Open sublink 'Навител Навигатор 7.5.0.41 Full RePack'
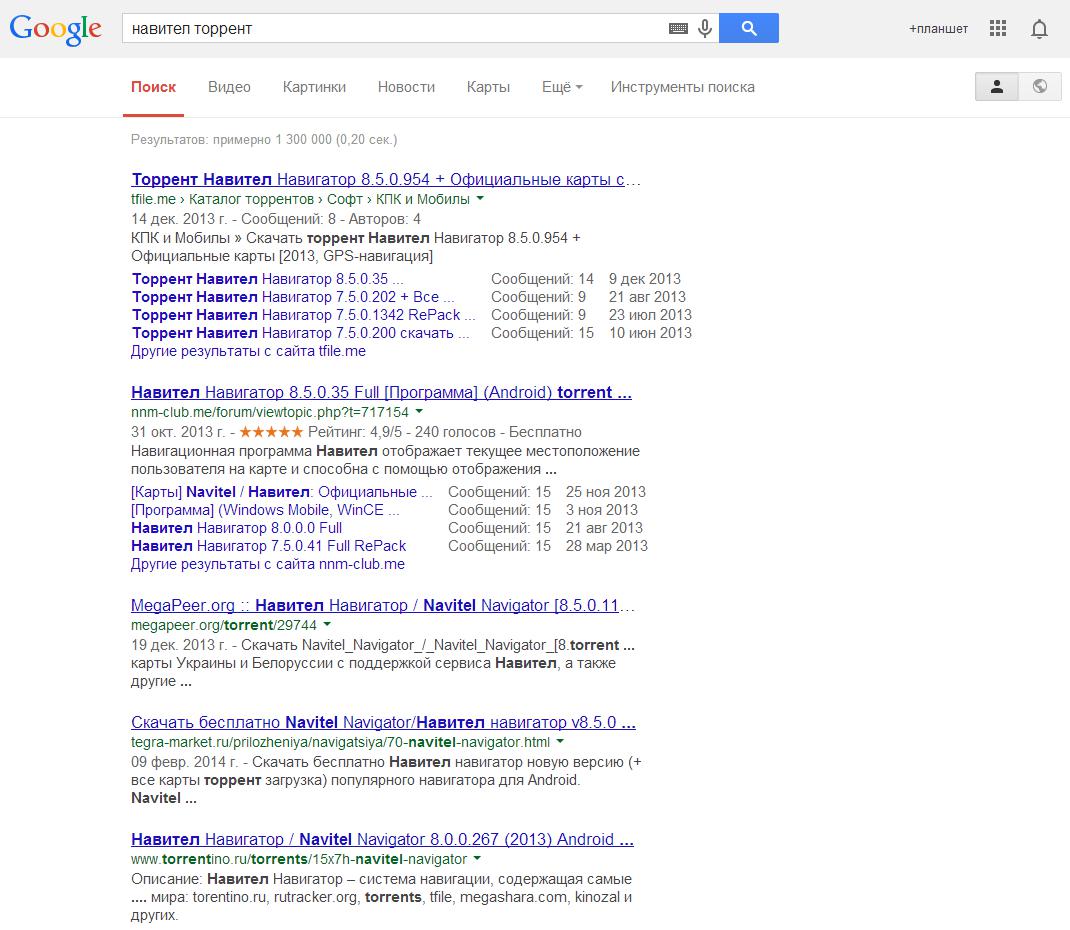1070x930 pixels. click(x=269, y=546)
